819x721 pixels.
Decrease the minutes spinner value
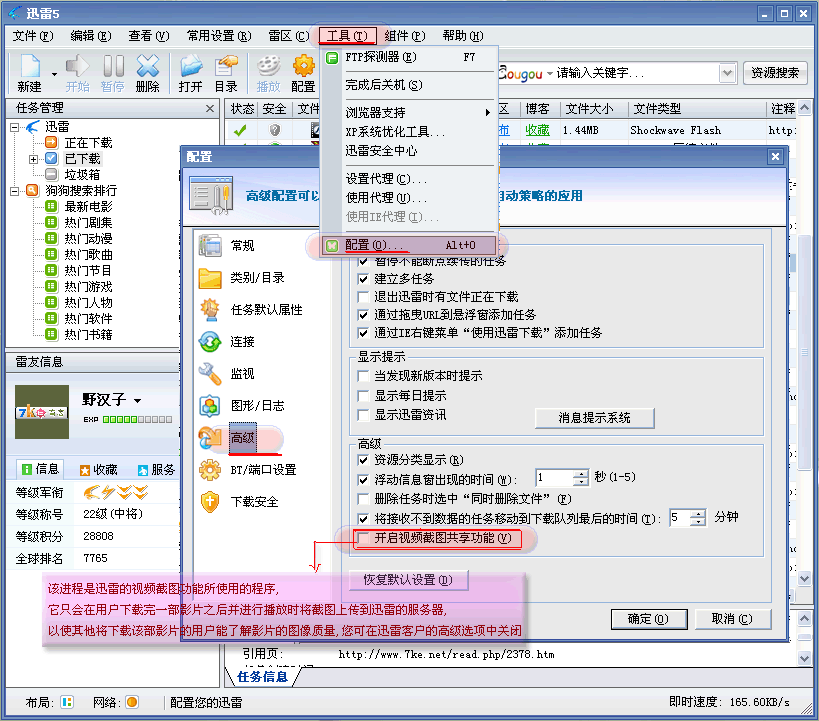click(x=698, y=522)
